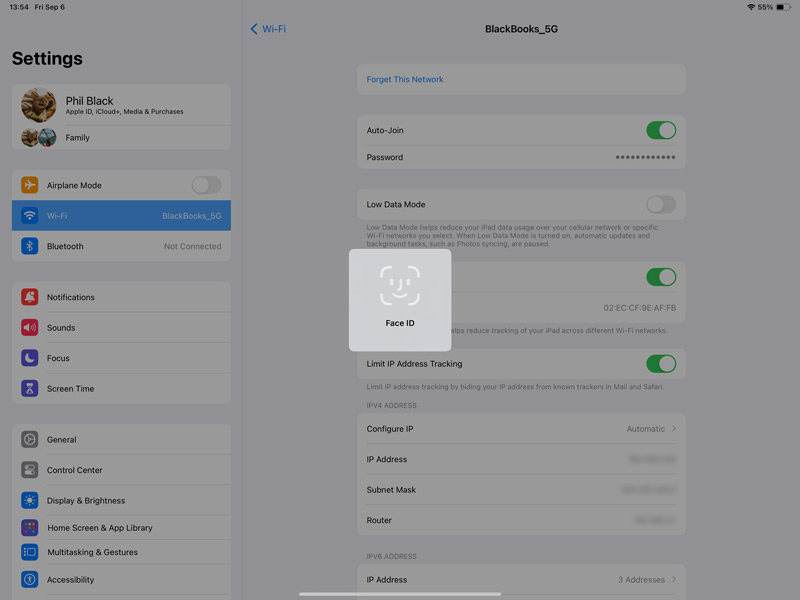Open Display & Brightness settings row
Image resolution: width=800 pixels, height=600 pixels.
[x=121, y=501]
